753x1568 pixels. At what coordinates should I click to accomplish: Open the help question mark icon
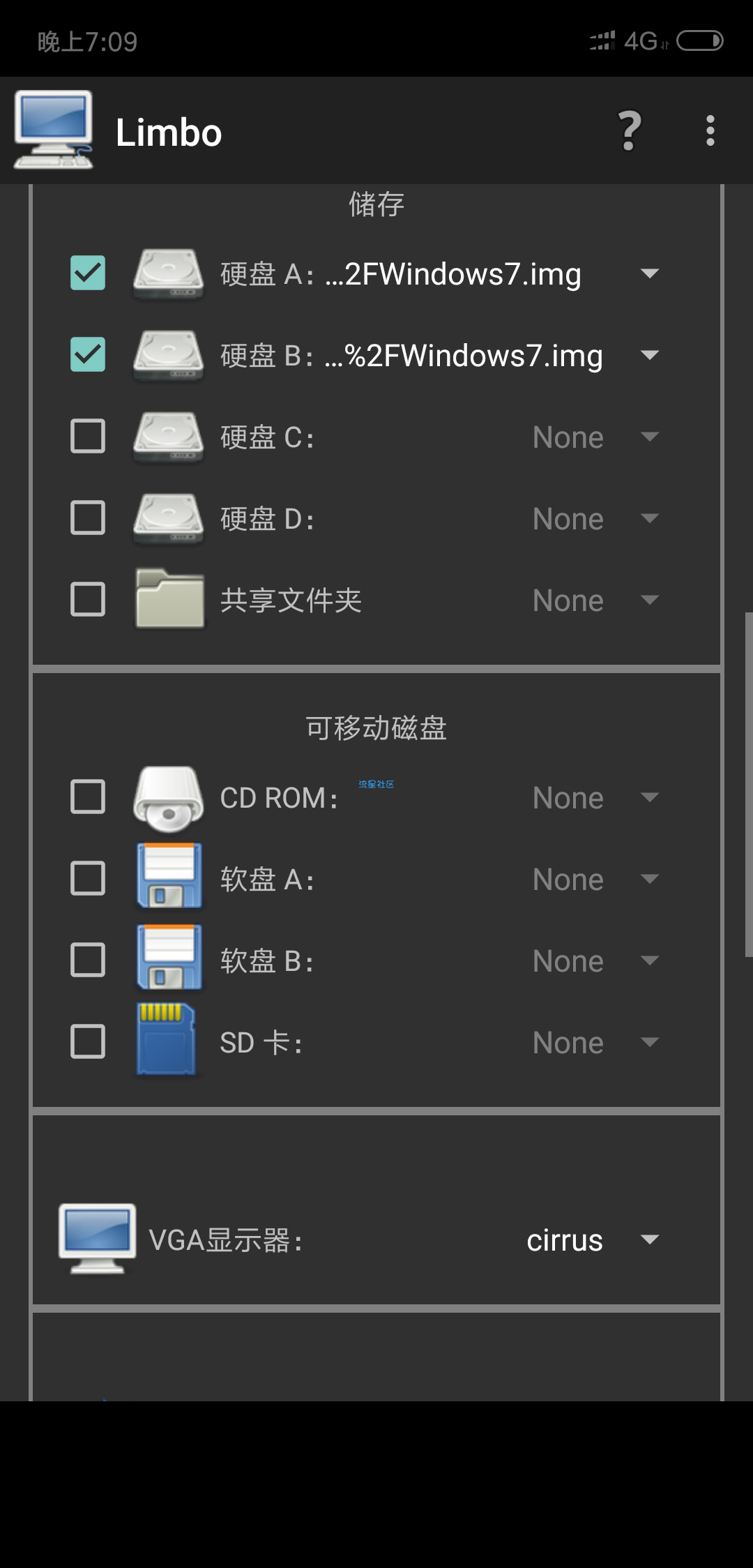click(x=630, y=131)
